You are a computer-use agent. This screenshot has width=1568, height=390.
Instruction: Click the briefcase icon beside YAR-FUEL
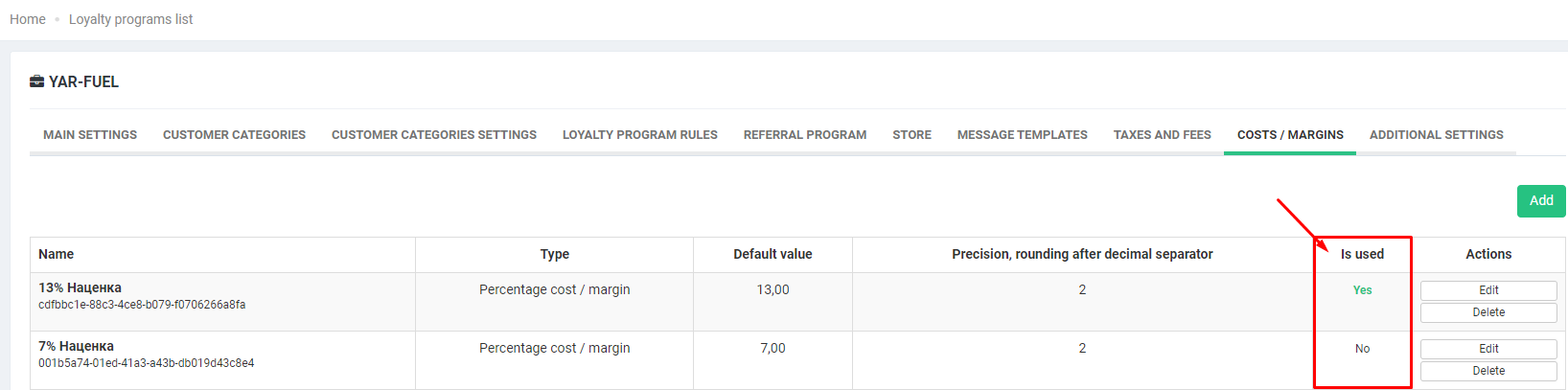click(36, 82)
